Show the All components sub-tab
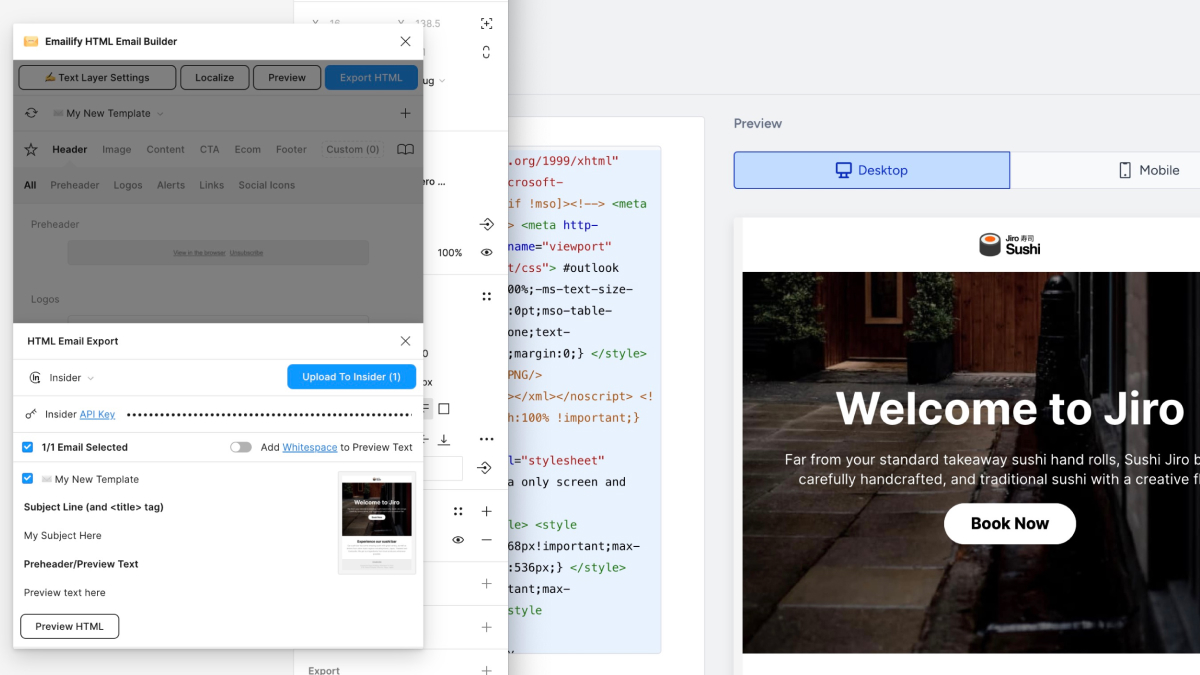Image resolution: width=1200 pixels, height=675 pixels. coord(30,185)
